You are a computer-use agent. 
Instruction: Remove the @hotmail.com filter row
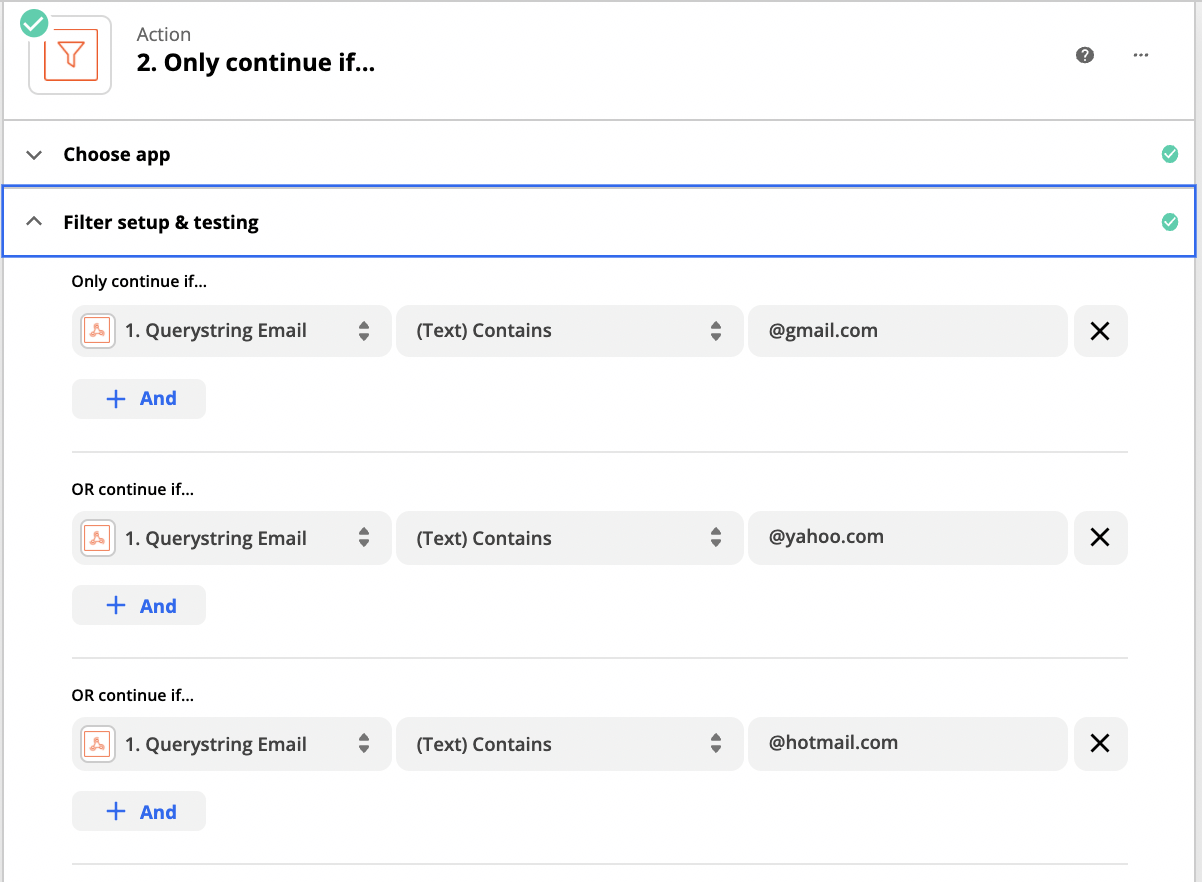pos(1100,744)
